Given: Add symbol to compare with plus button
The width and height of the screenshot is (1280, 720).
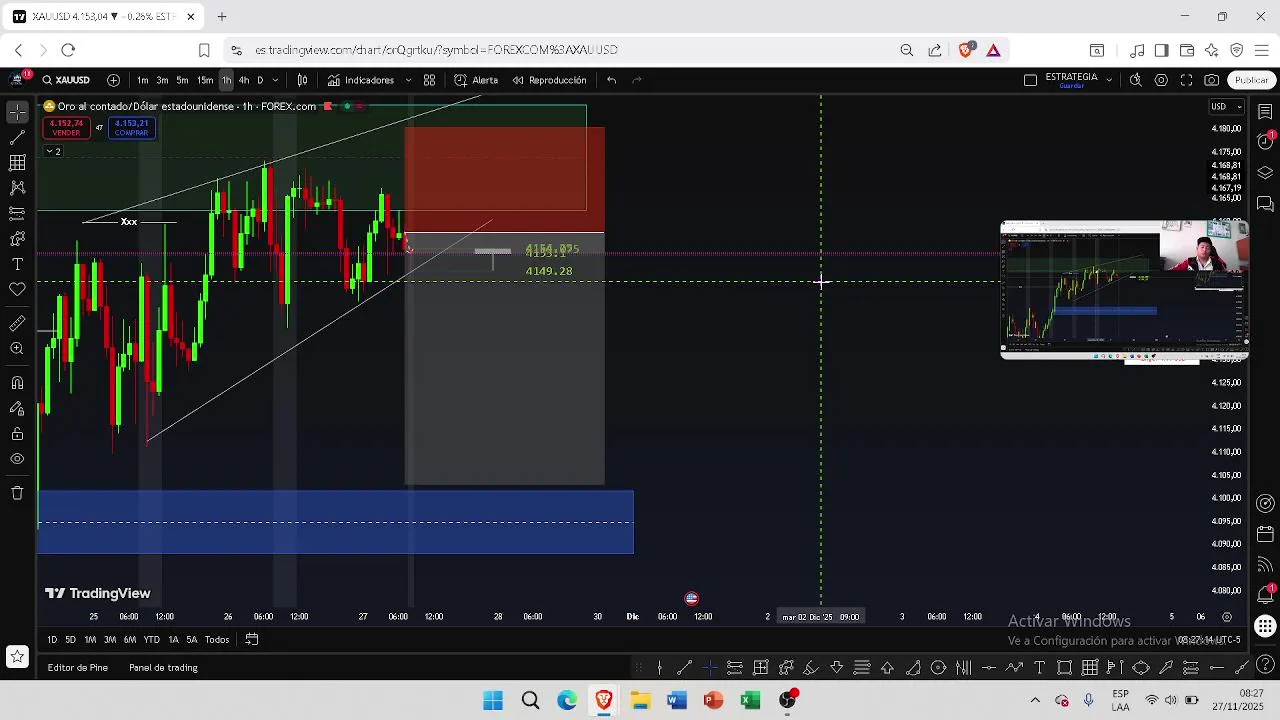Looking at the screenshot, I should (113, 80).
